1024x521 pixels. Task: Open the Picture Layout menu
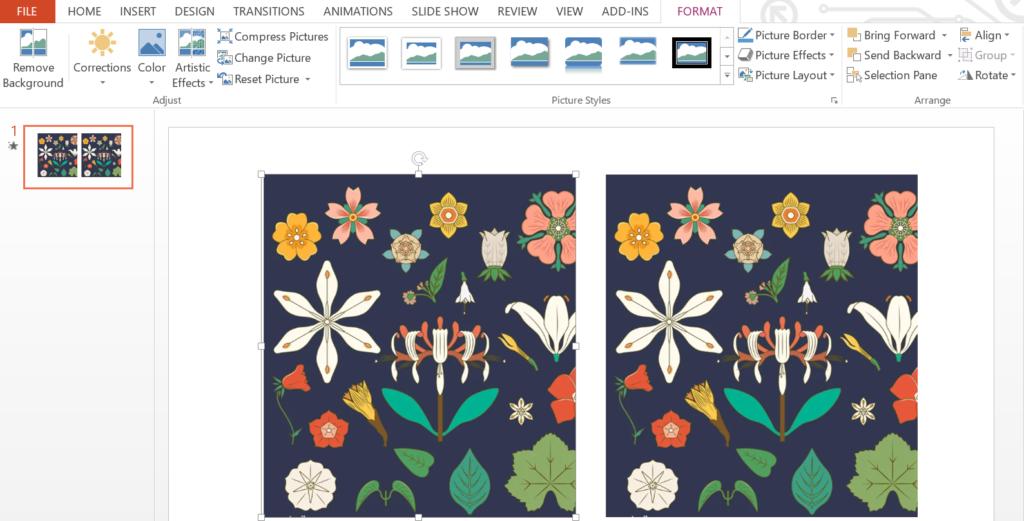pos(786,76)
